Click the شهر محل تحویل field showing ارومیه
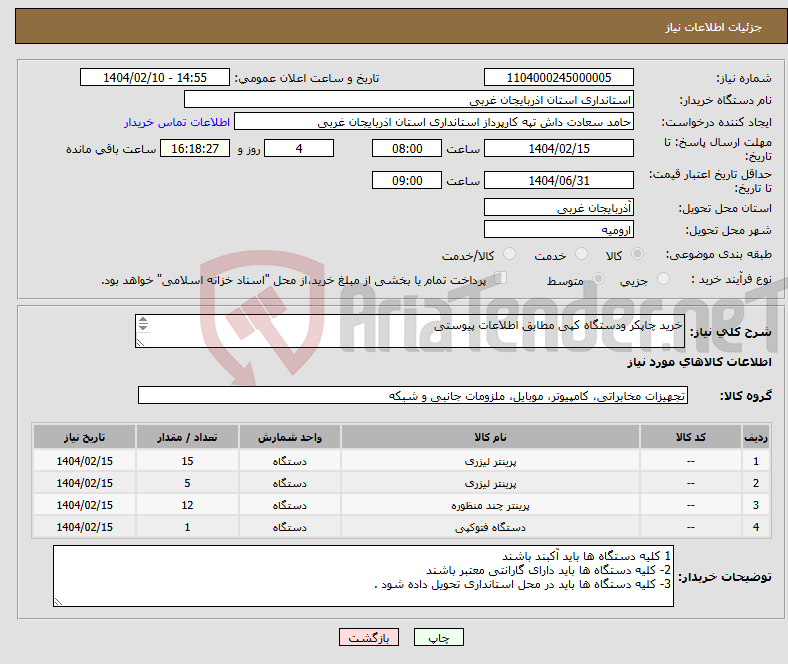 pos(558,230)
